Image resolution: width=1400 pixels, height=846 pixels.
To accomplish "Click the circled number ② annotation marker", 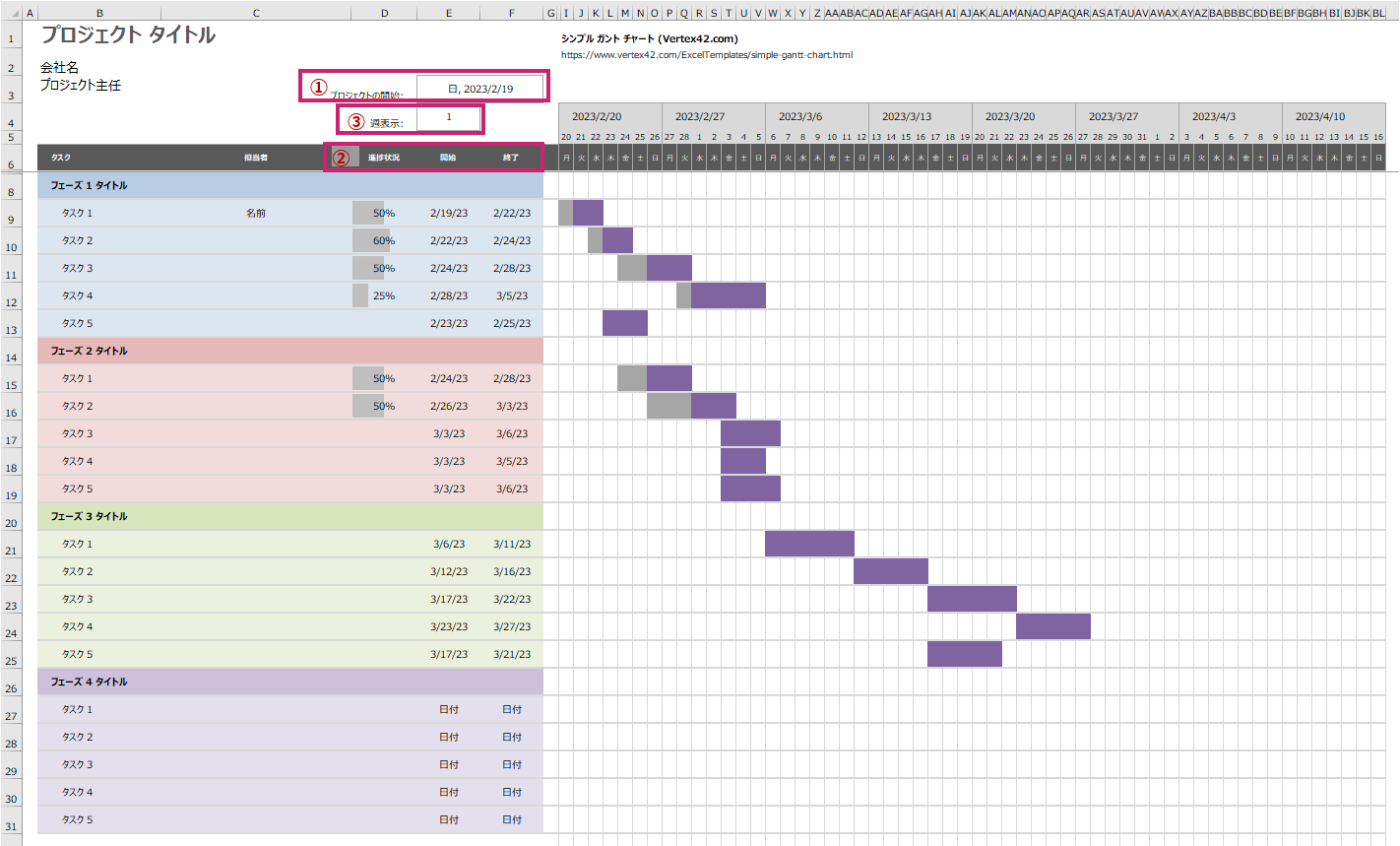I will (x=341, y=158).
